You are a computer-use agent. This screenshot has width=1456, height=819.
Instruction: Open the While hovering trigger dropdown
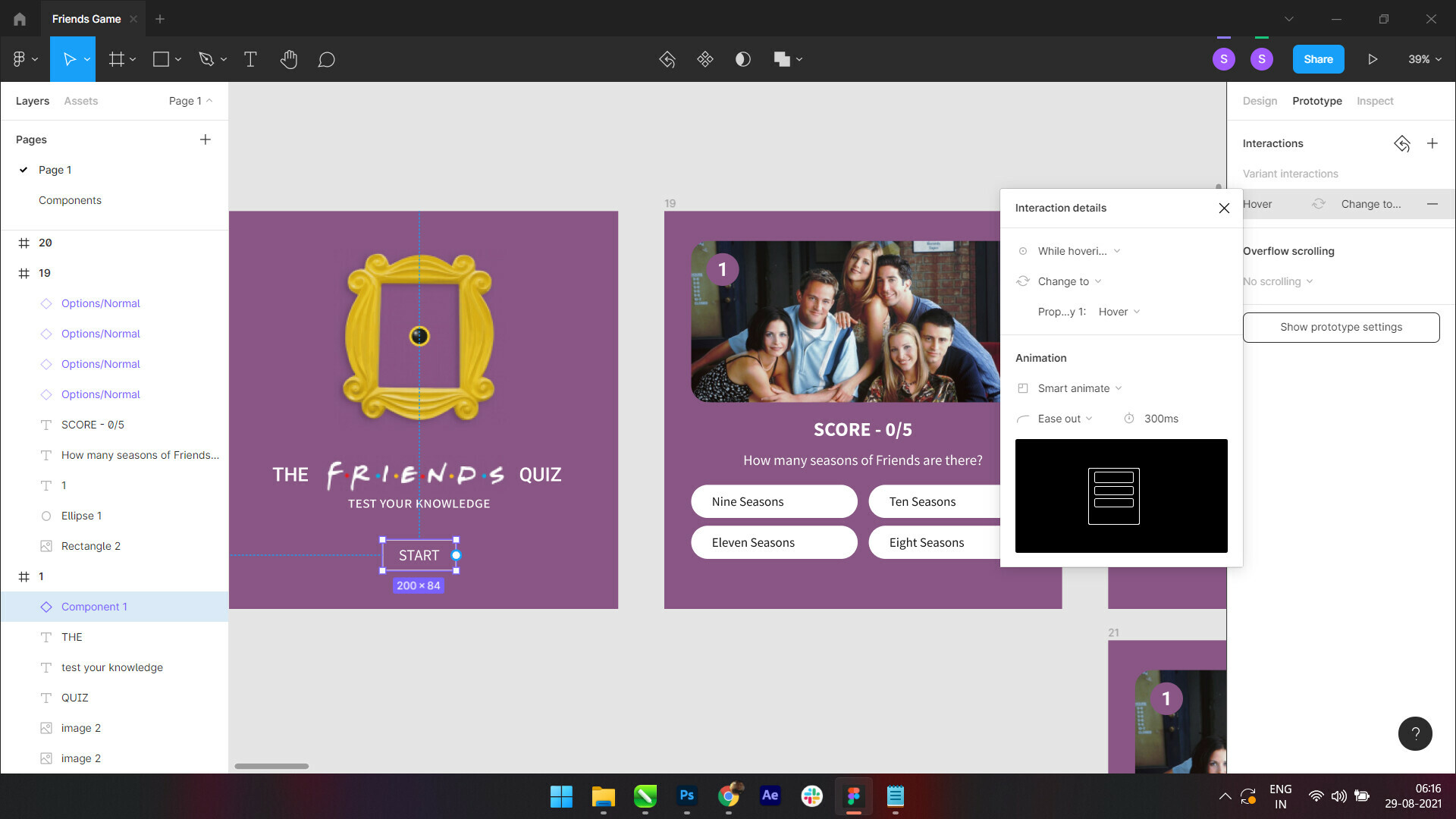[x=1078, y=251]
